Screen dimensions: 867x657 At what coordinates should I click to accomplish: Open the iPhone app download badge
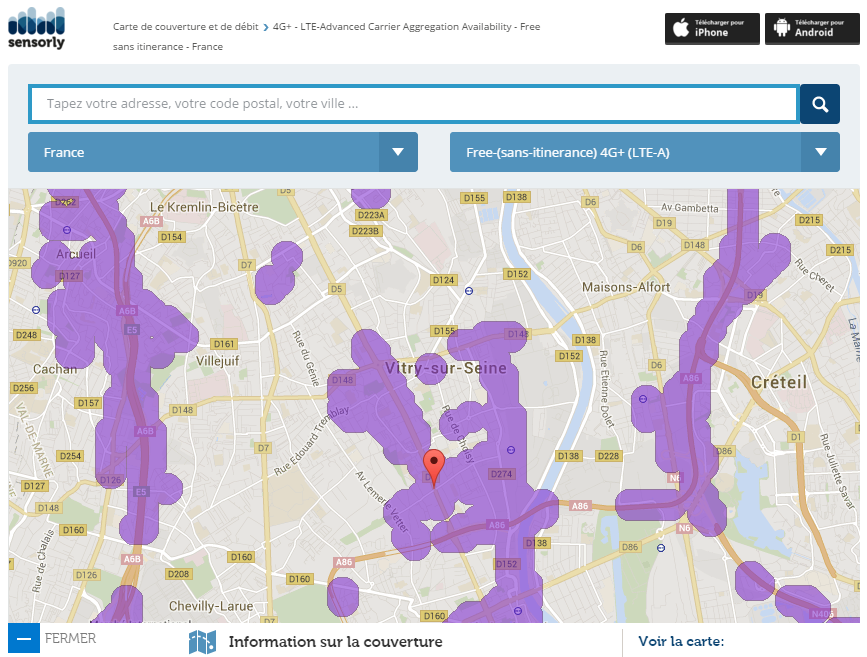click(x=712, y=28)
